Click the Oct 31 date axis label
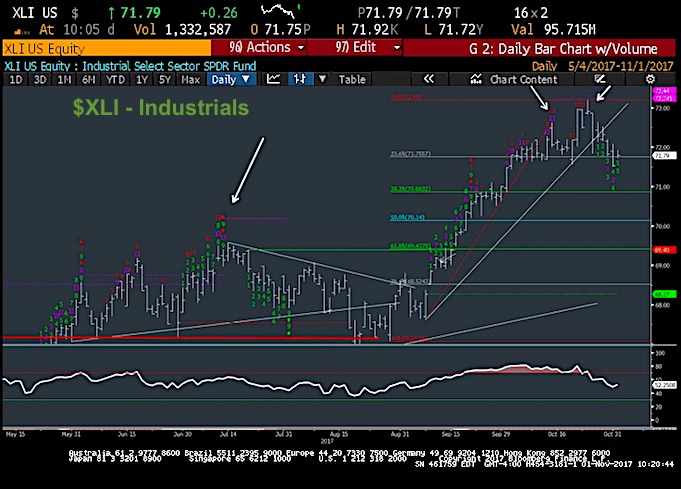 [612, 434]
